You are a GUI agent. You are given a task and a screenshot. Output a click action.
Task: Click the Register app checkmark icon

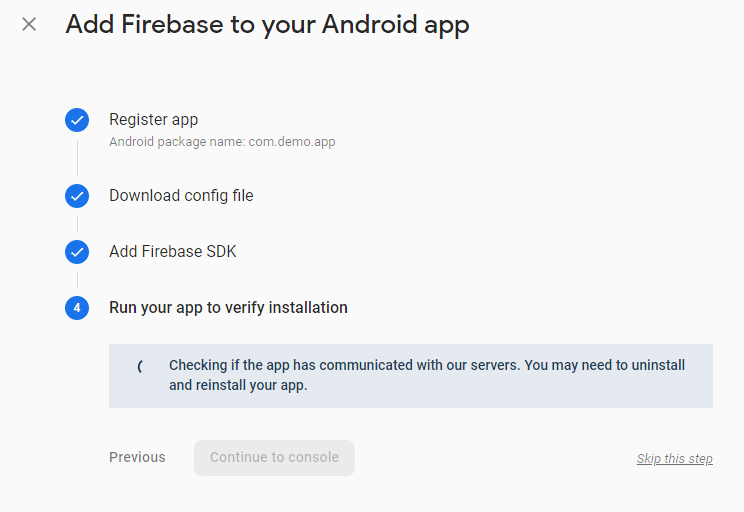click(77, 120)
